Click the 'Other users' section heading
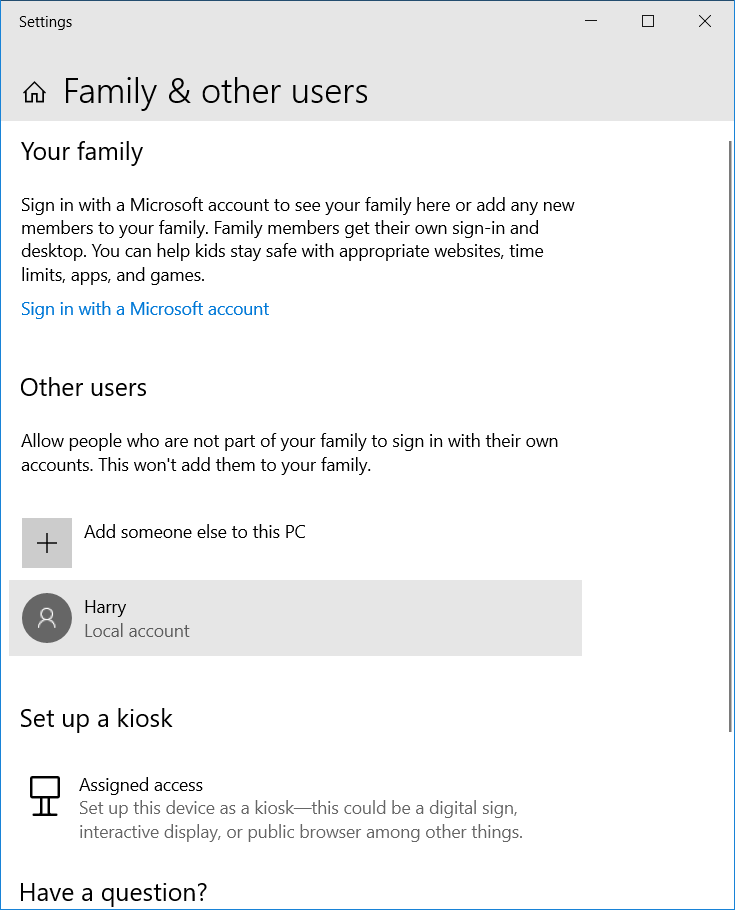The image size is (735, 910). click(x=84, y=388)
